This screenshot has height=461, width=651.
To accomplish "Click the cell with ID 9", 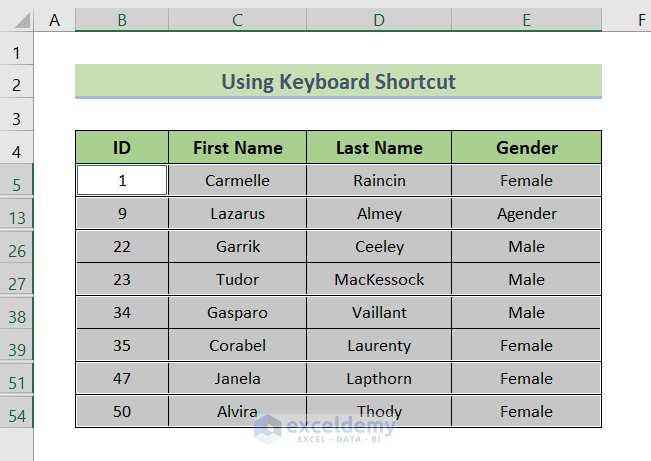I will tap(122, 213).
